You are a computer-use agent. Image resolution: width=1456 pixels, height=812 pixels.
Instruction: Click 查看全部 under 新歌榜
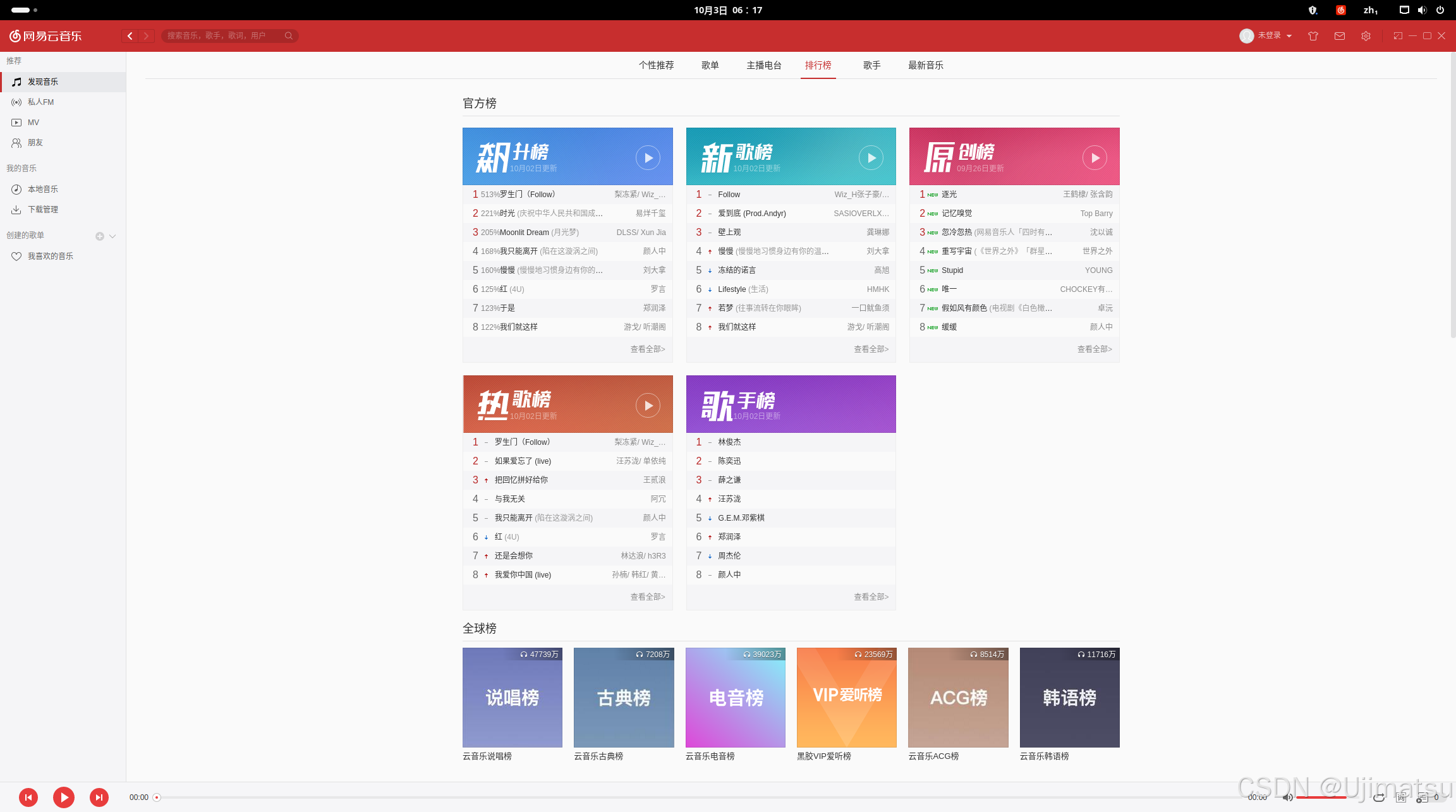tap(871, 349)
